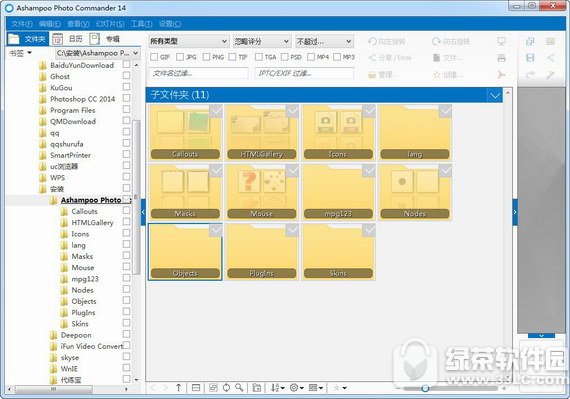Open the sort order A-Z dropdown
This screenshot has height=399, width=570.
tap(277, 388)
